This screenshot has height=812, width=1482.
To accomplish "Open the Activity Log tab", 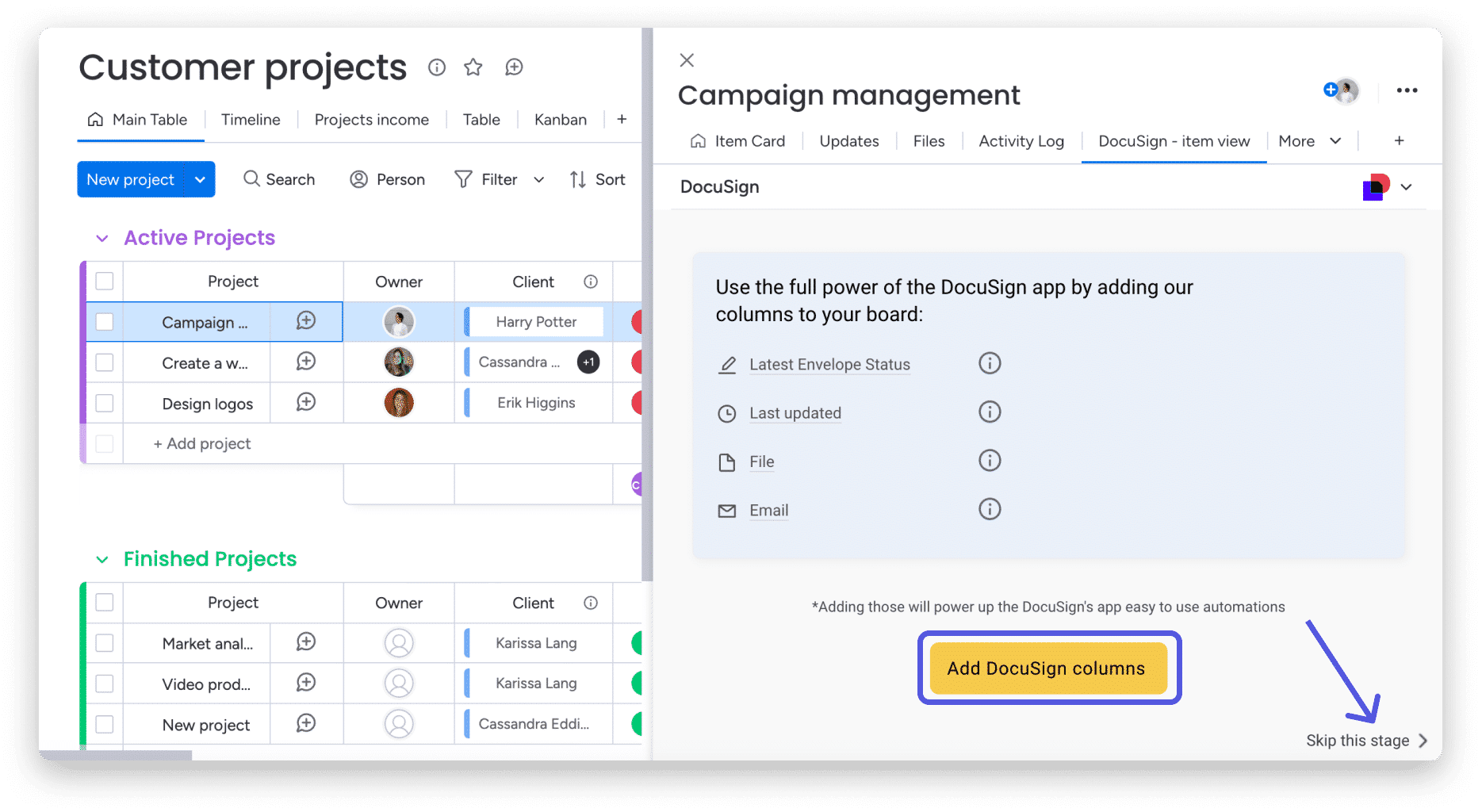I will 1021,141.
